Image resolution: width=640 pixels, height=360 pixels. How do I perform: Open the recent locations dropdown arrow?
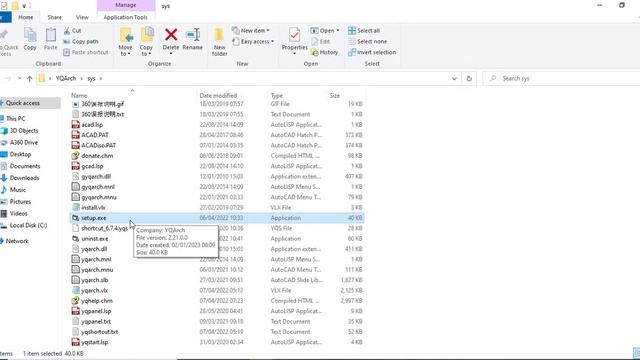coord(19,78)
